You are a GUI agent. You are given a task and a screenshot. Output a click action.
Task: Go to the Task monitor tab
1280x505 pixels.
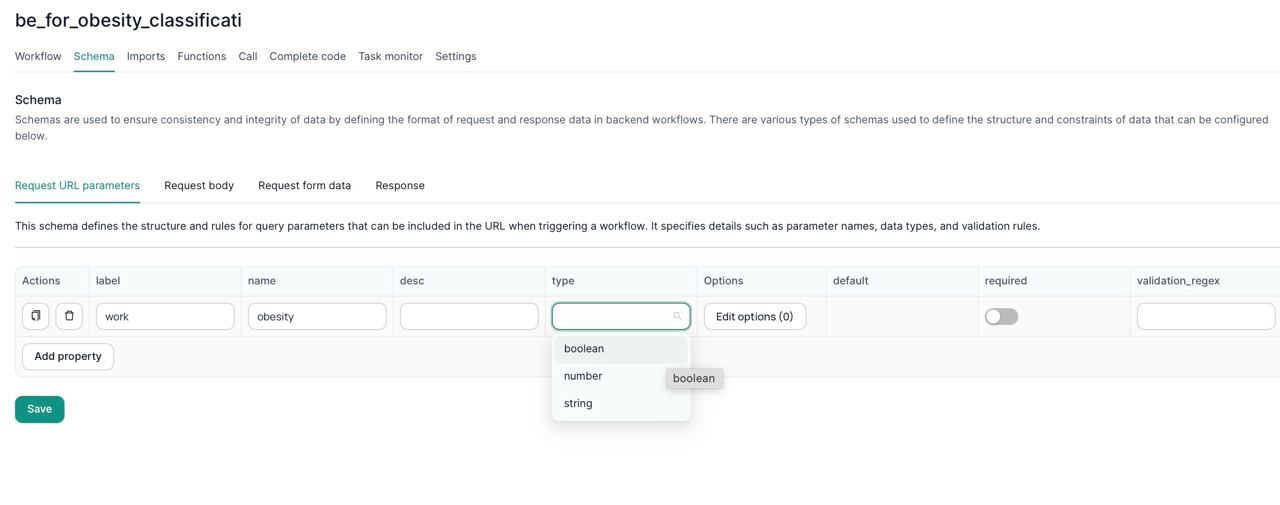390,56
